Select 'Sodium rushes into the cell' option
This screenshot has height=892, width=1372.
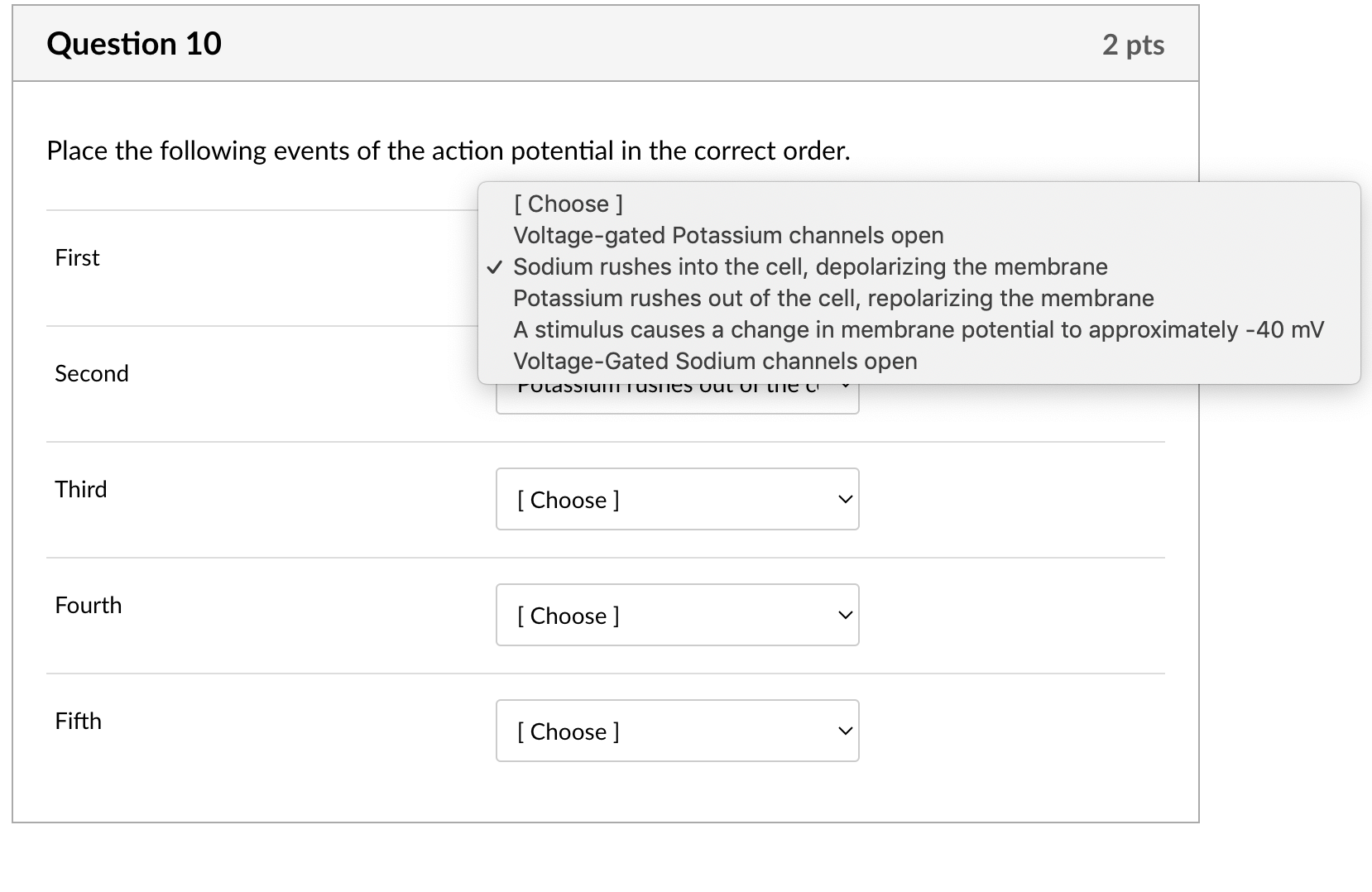point(810,266)
